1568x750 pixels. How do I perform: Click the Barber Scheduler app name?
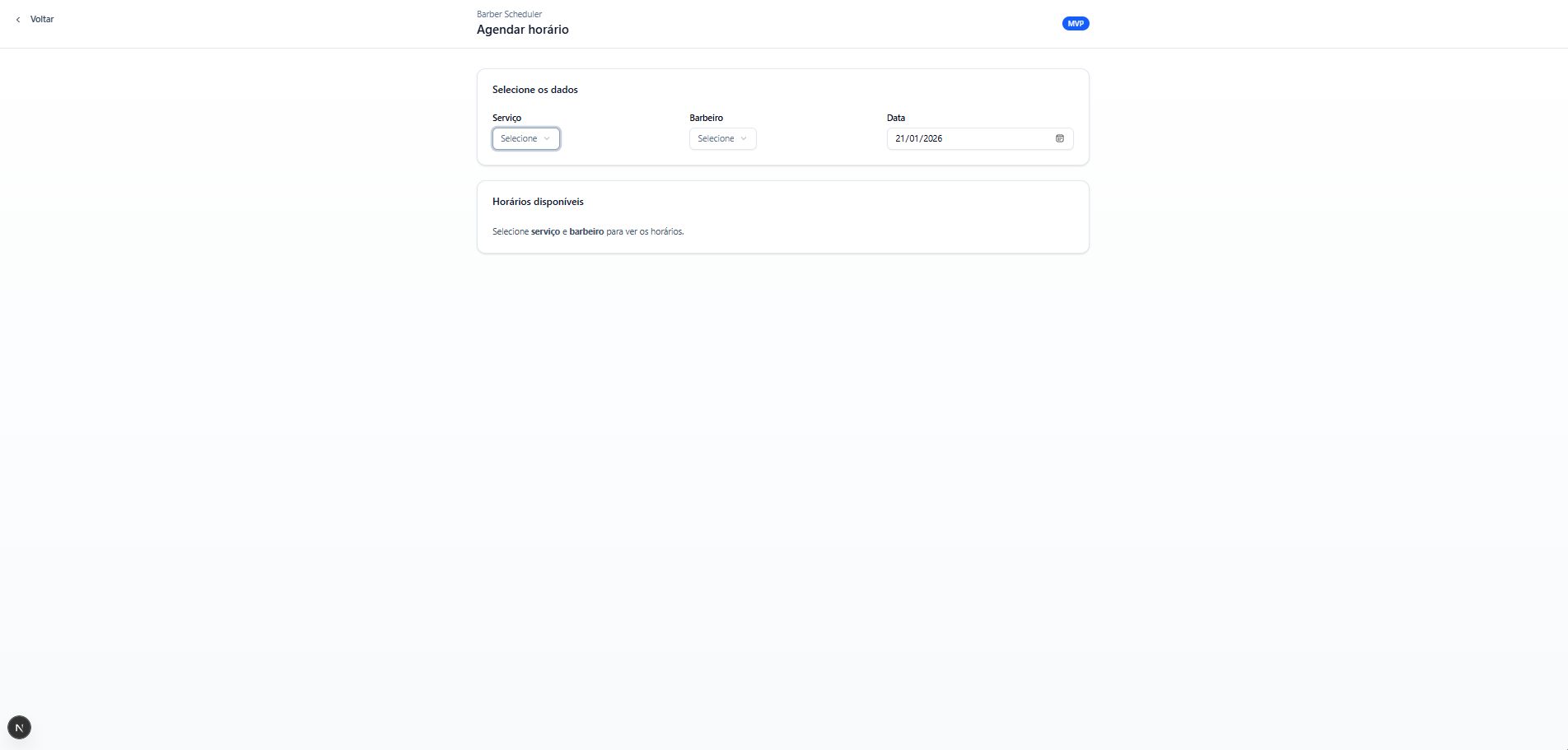[x=509, y=14]
